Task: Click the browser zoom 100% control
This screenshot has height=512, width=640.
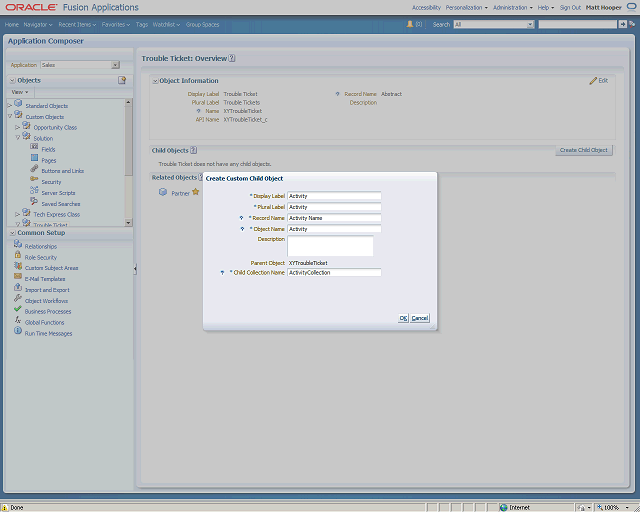Action: (x=614, y=508)
